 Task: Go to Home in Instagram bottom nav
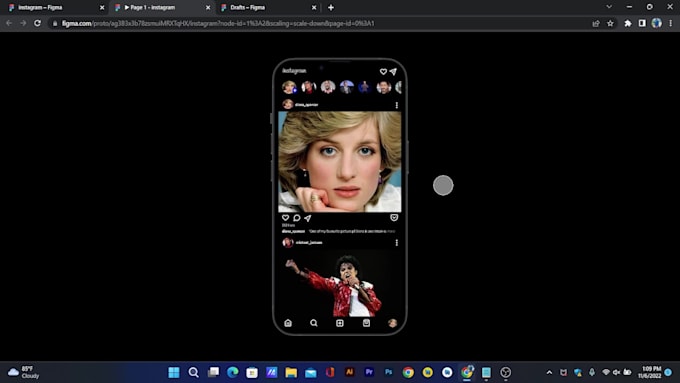(x=288, y=323)
